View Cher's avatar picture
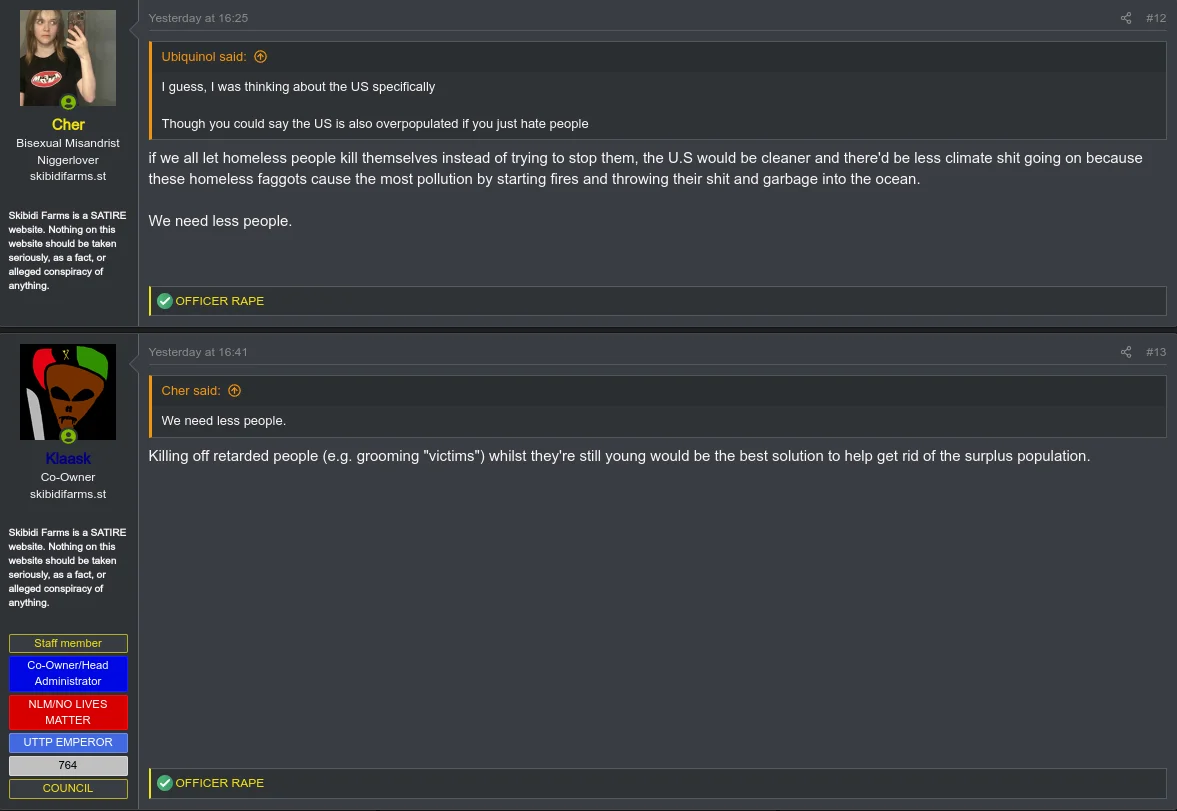The width and height of the screenshot is (1177, 811). 68,55
